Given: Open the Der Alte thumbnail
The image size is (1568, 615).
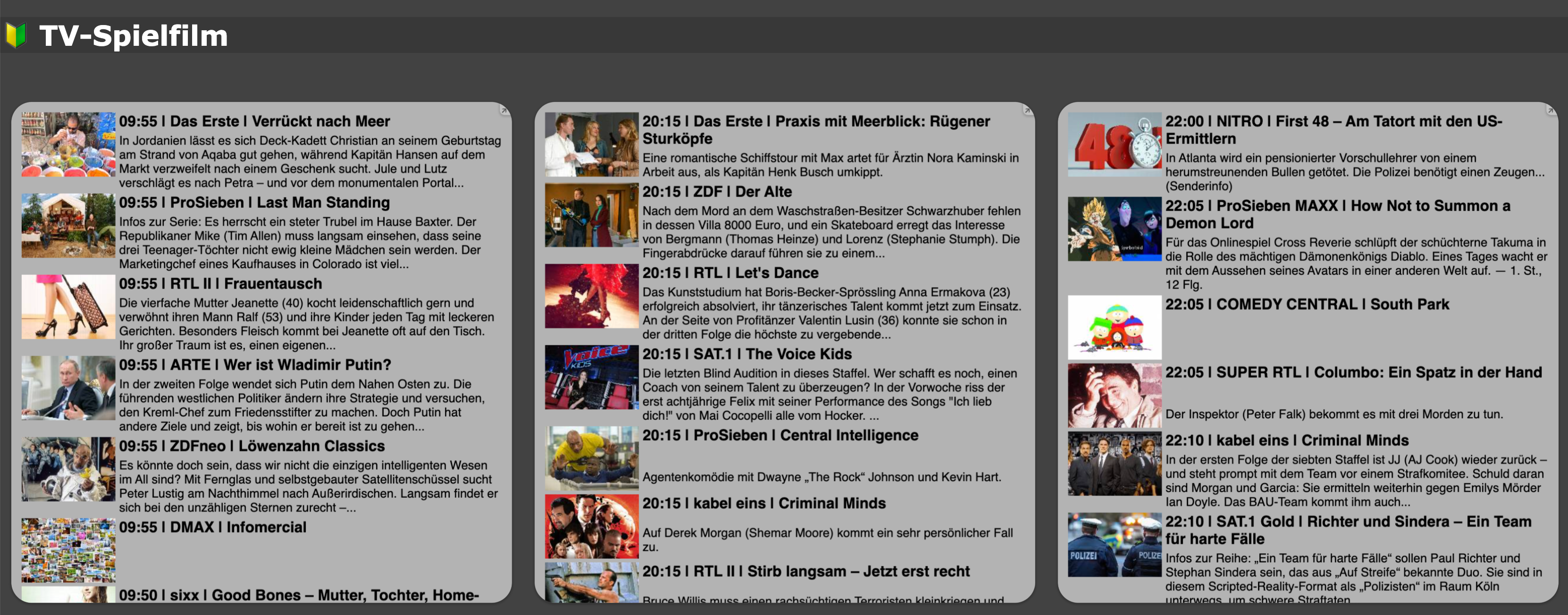Looking at the screenshot, I should [x=591, y=214].
